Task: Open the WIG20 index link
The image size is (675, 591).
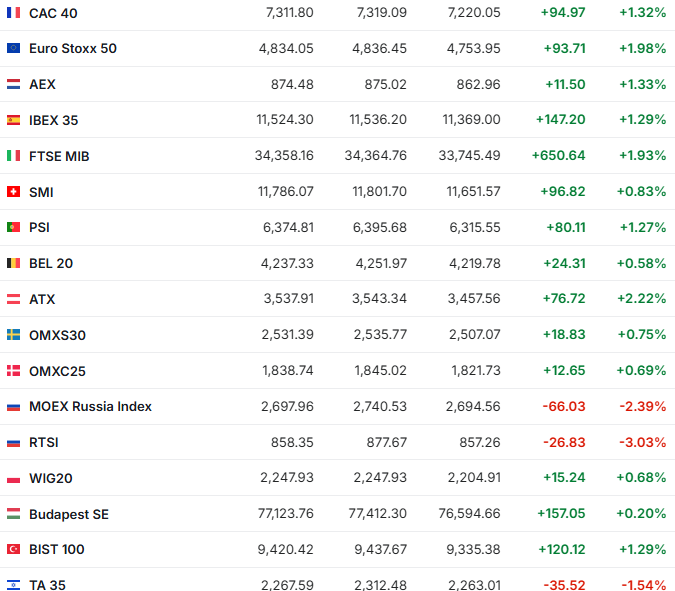Action: (51, 478)
